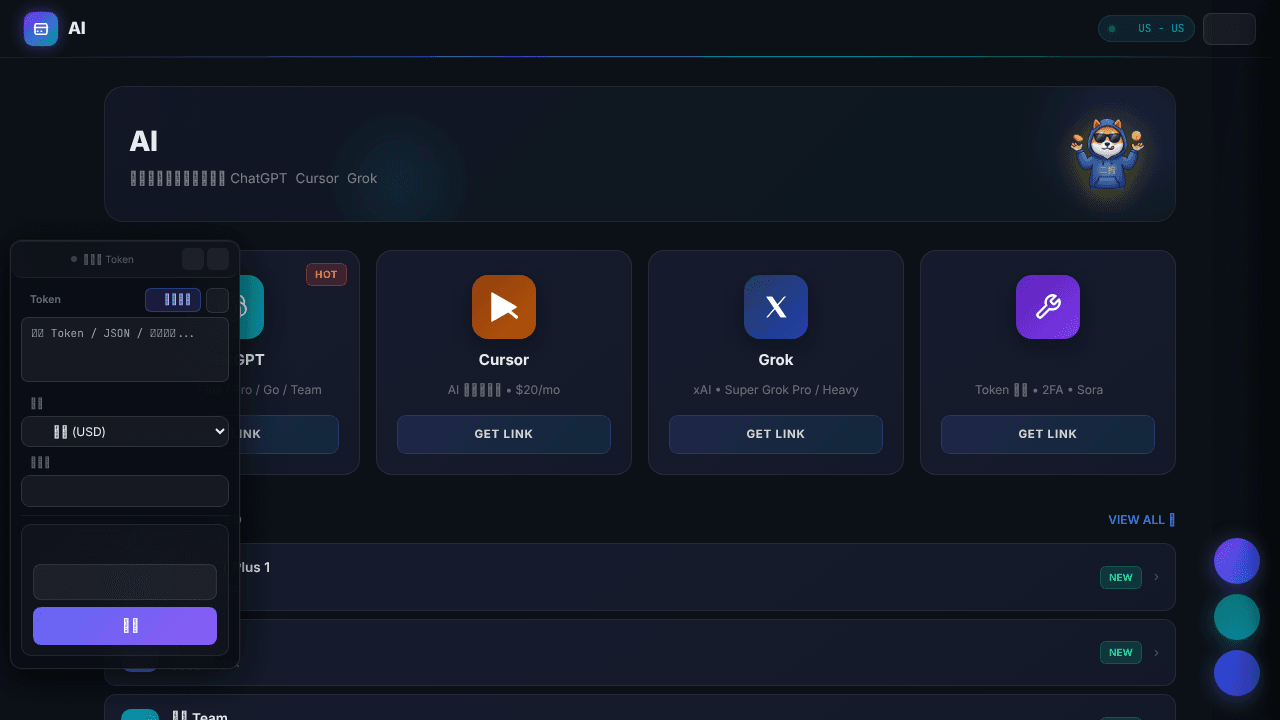This screenshot has width=1280, height=720.
Task: Click the purple wrench tools icon
Action: click(x=1048, y=307)
